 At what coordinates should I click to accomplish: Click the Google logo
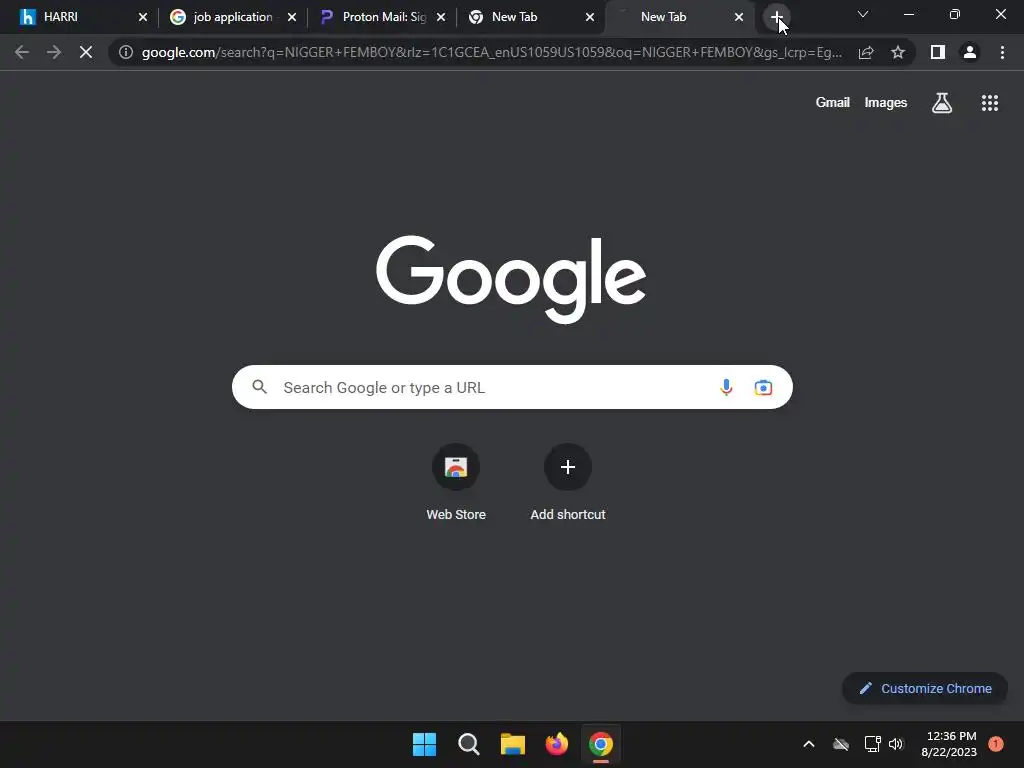coord(511,280)
